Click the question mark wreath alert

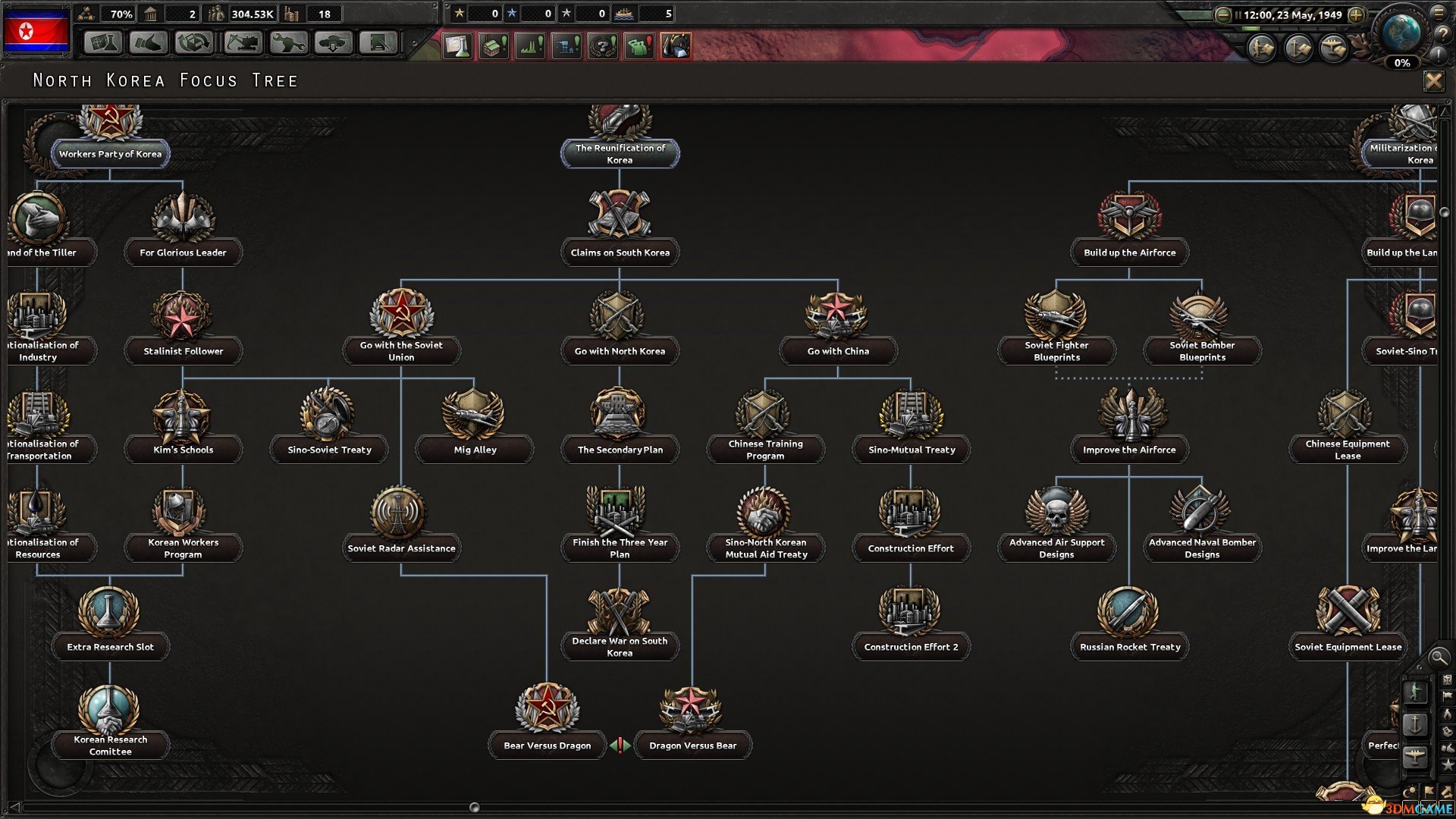603,45
